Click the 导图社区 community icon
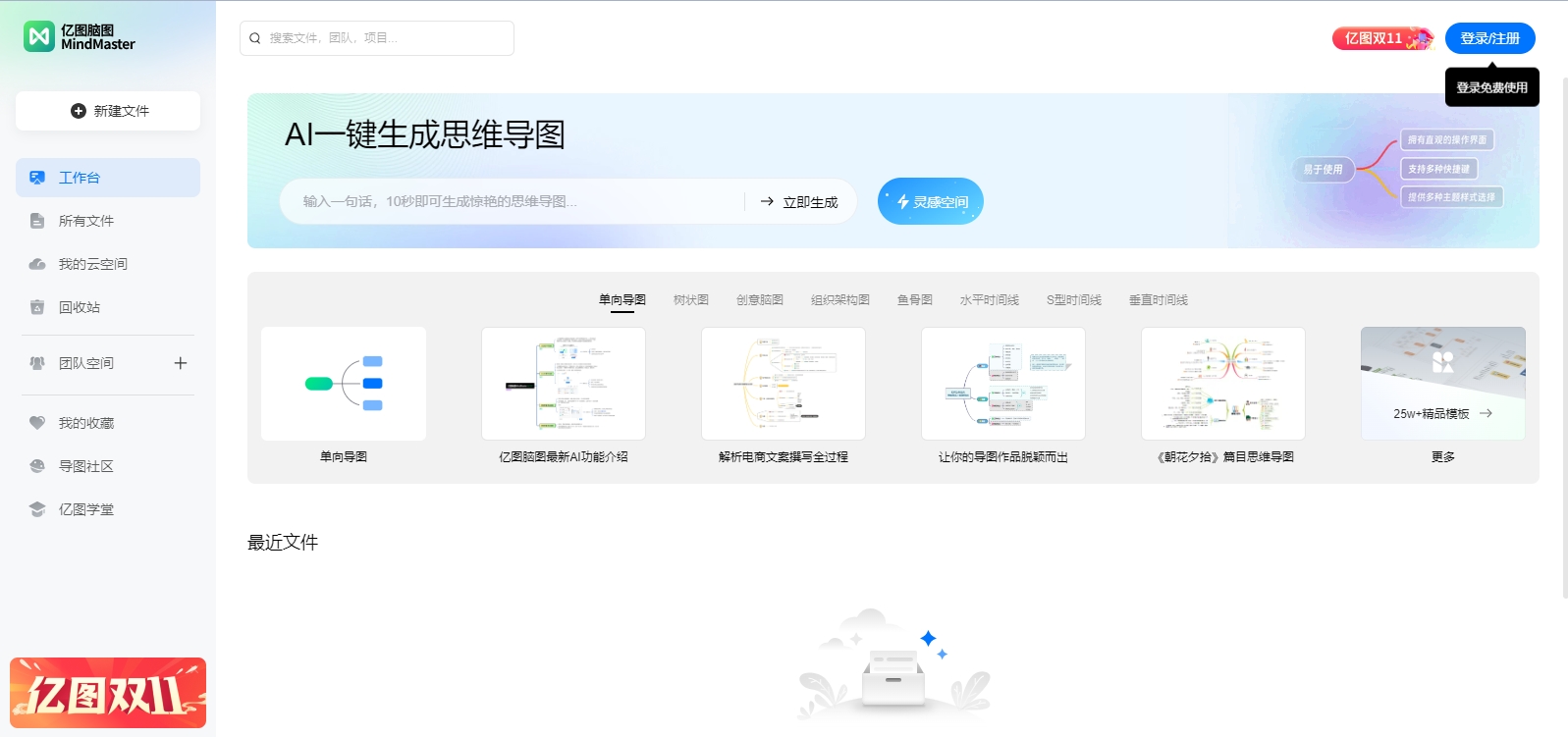This screenshot has height=737, width=1568. (x=37, y=466)
